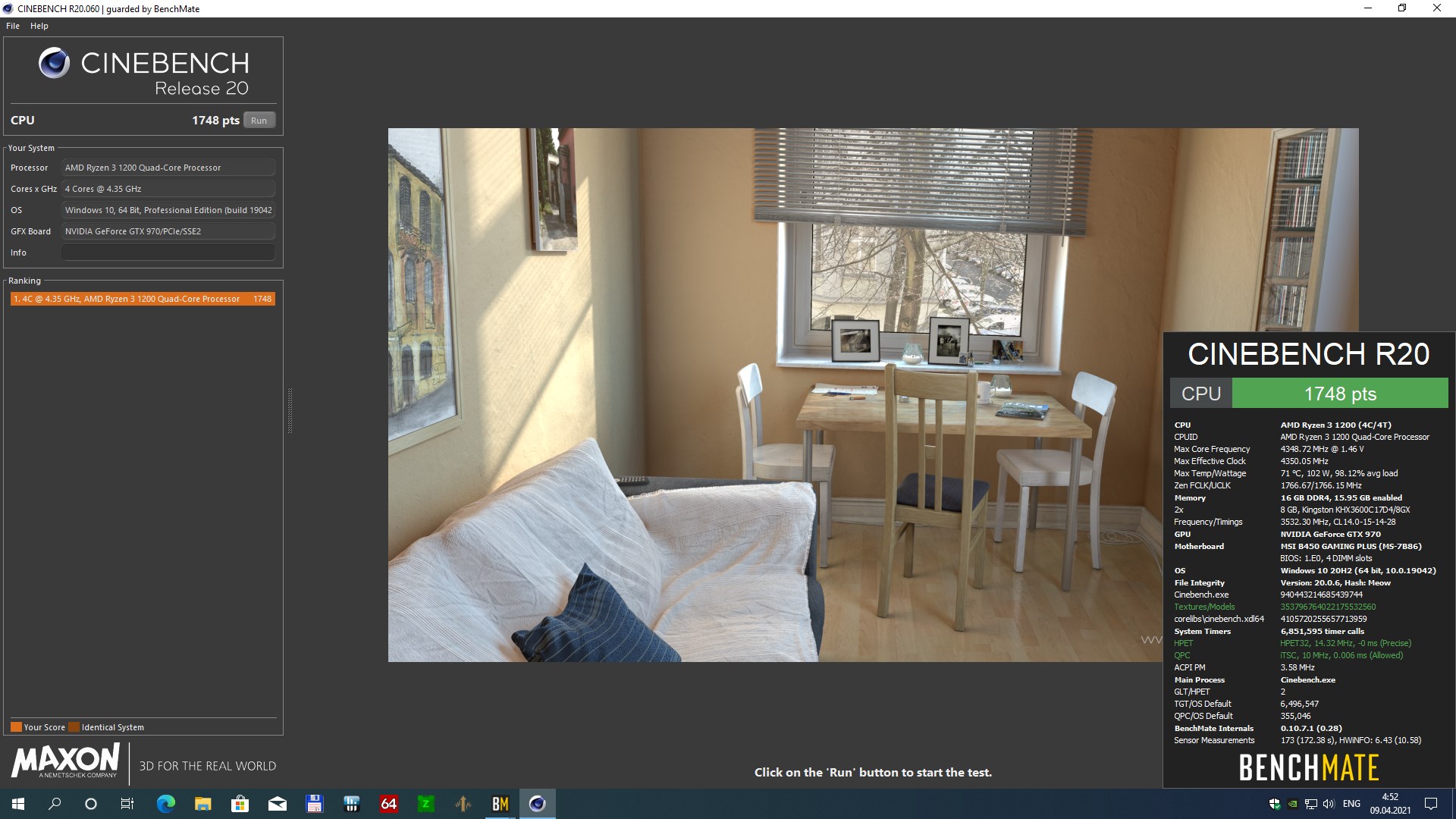Open Task View

click(127, 804)
